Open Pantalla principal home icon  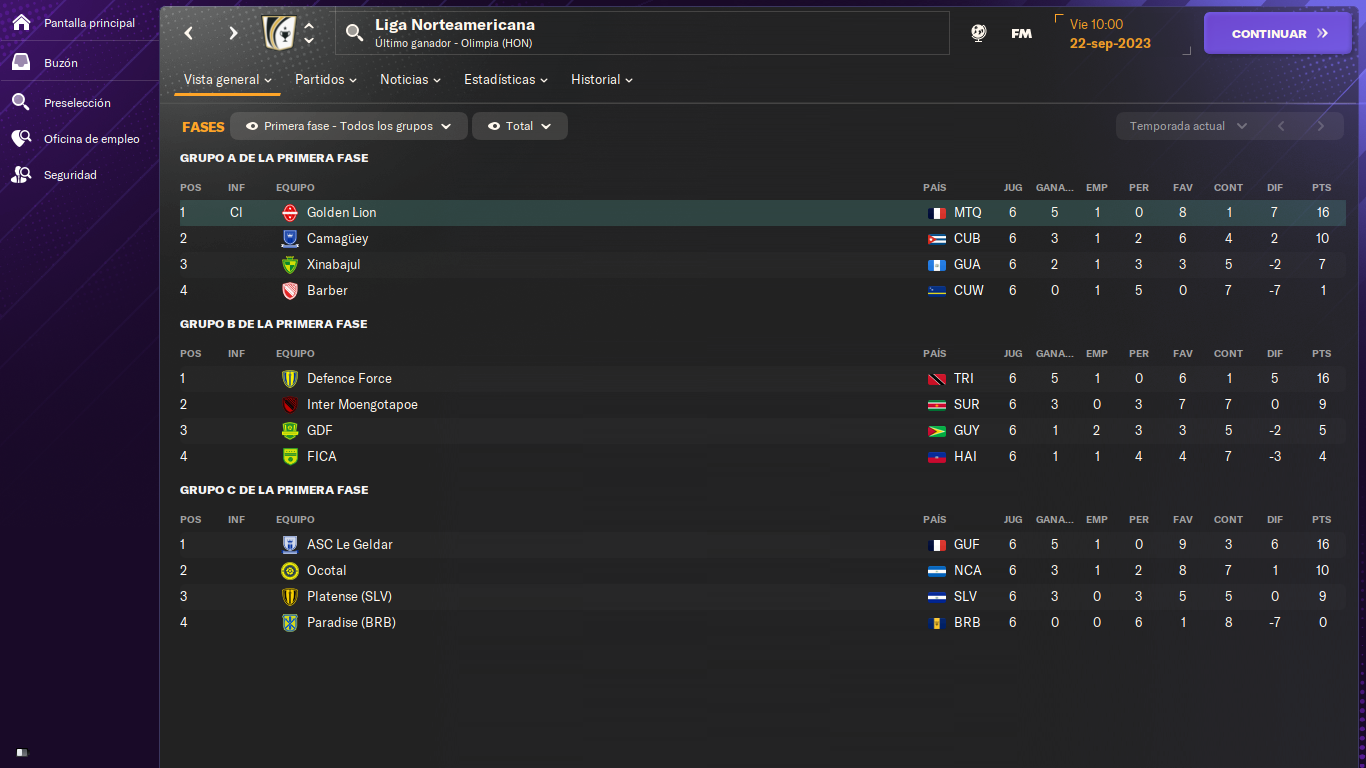[21, 22]
